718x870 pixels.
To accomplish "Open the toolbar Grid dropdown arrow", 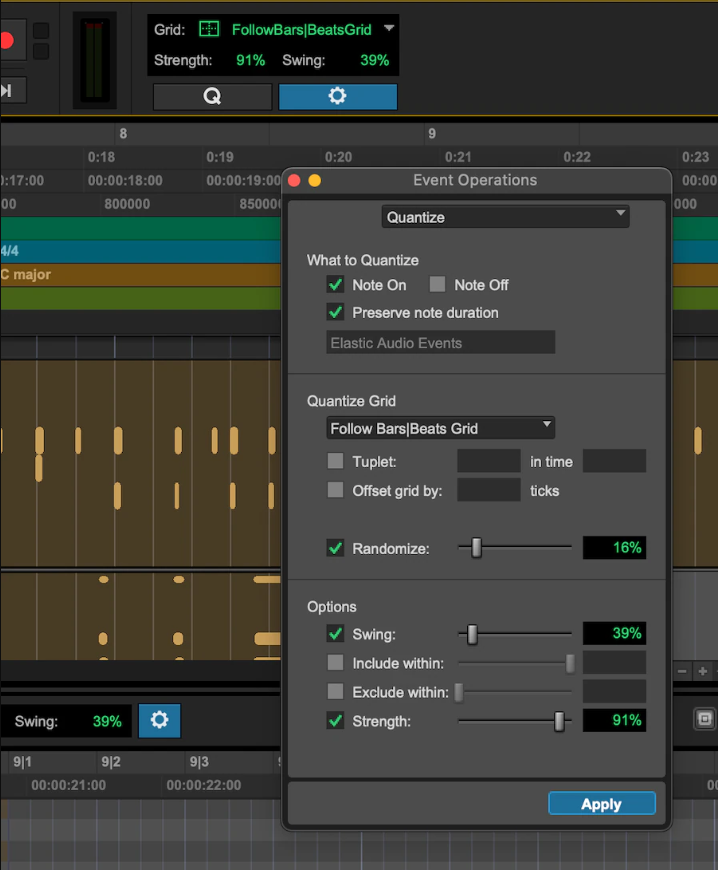I will [x=389, y=29].
